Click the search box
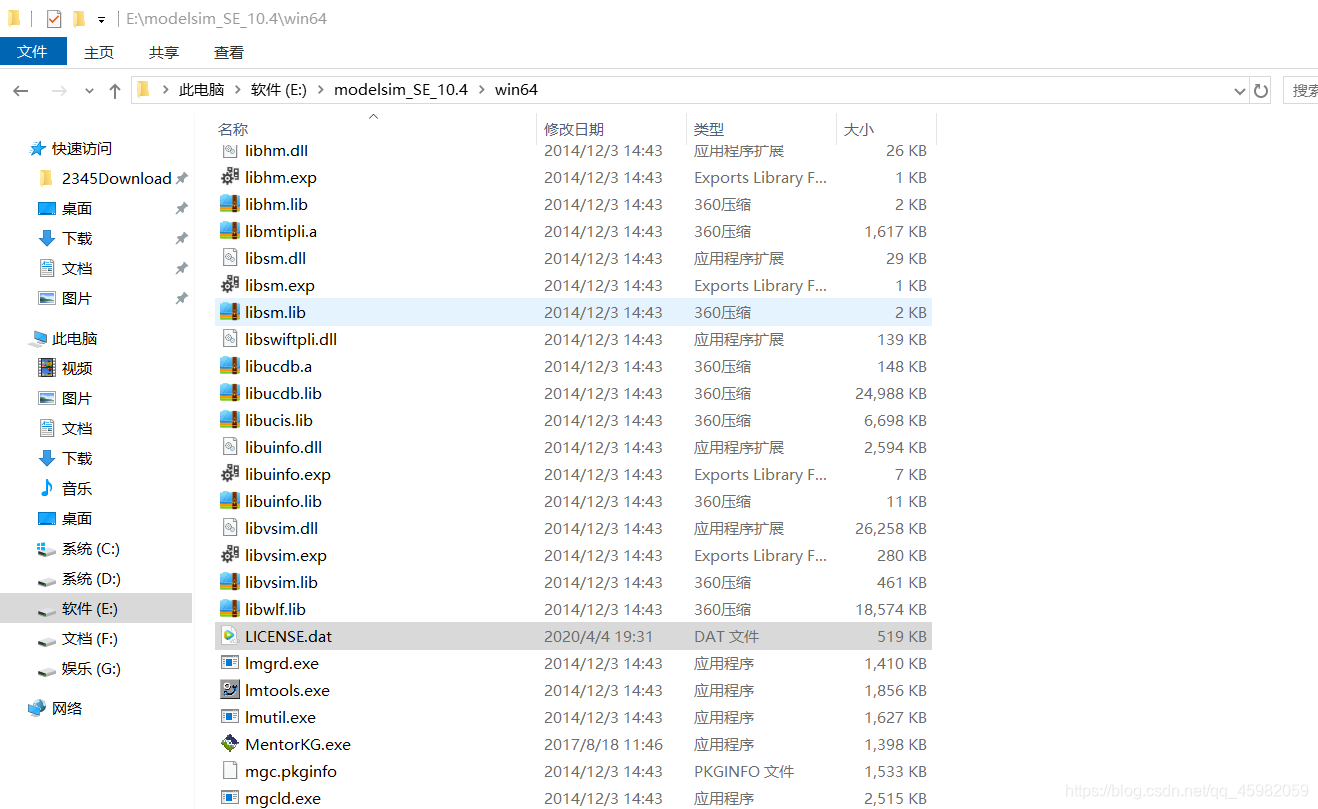1318x809 pixels. (x=1300, y=91)
